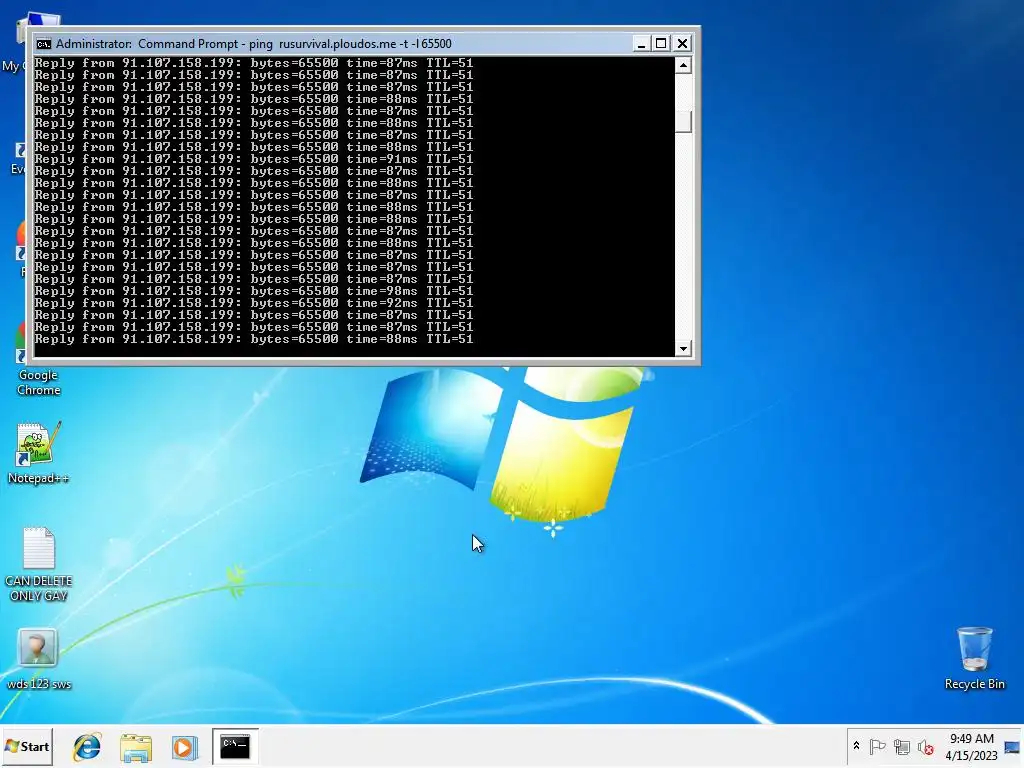Select the wds 123 sws desktop icon
This screenshot has width=1024, height=768.
click(39, 659)
